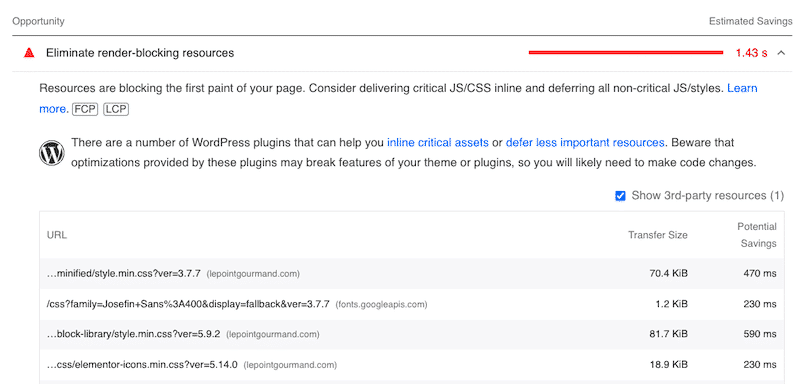
Task: Click the Estimated Savings column header
Action: click(751, 21)
